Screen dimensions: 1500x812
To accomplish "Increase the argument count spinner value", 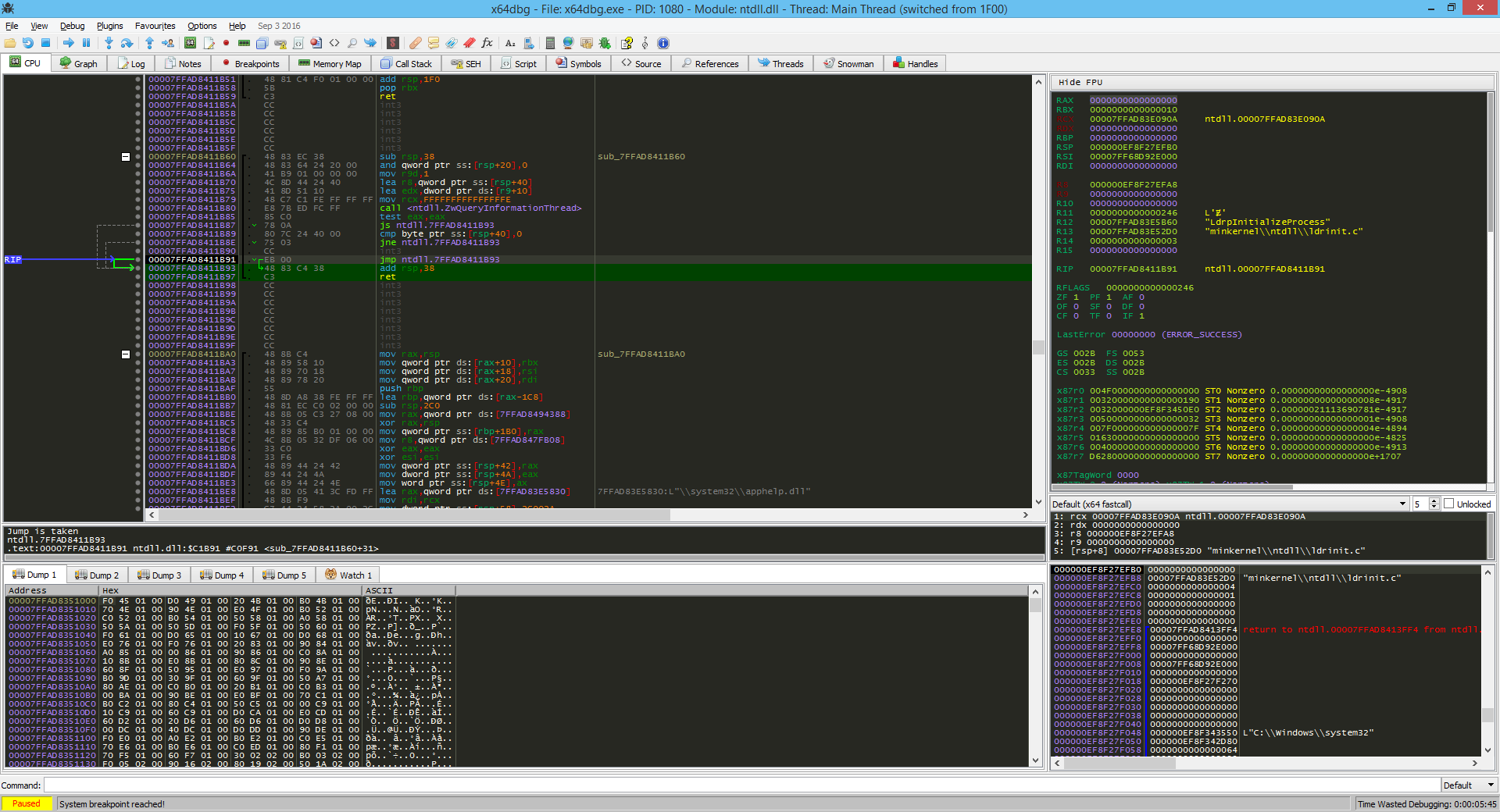I will [x=1434, y=500].
